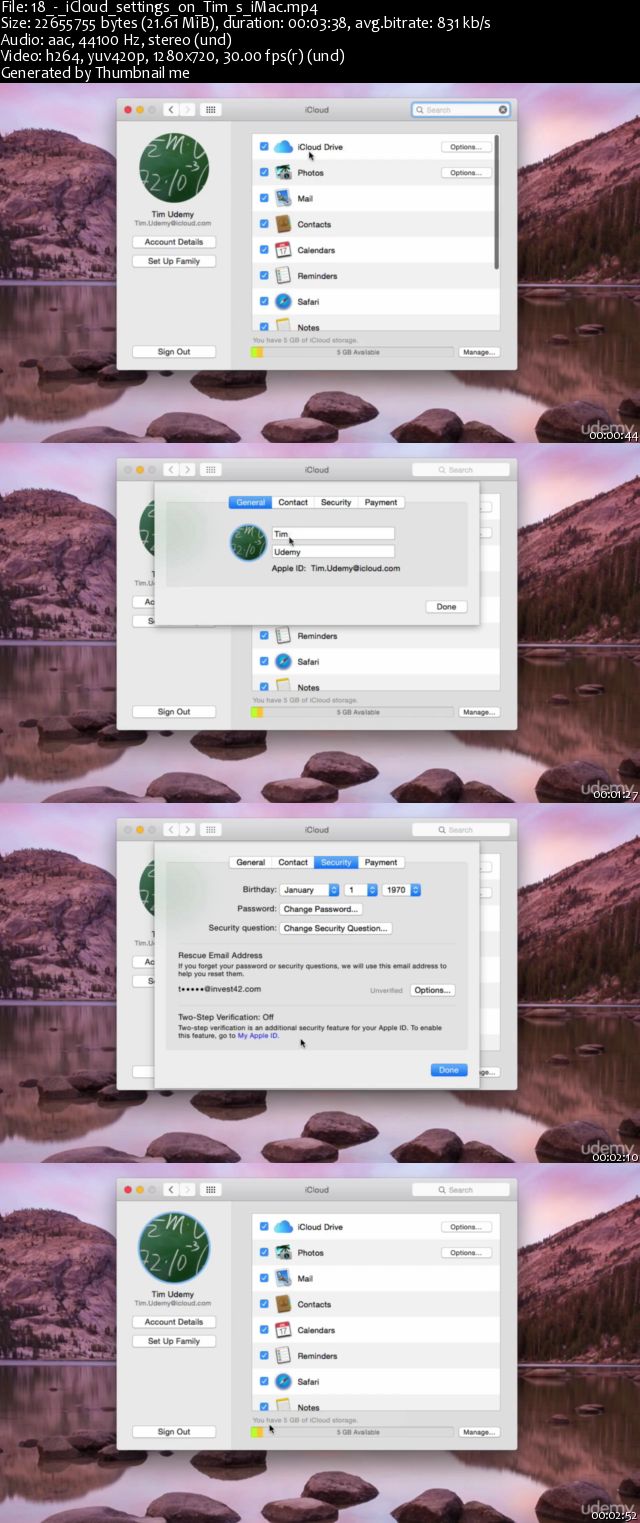Click Account Details button in the 00:00:44 frame

coord(174,242)
